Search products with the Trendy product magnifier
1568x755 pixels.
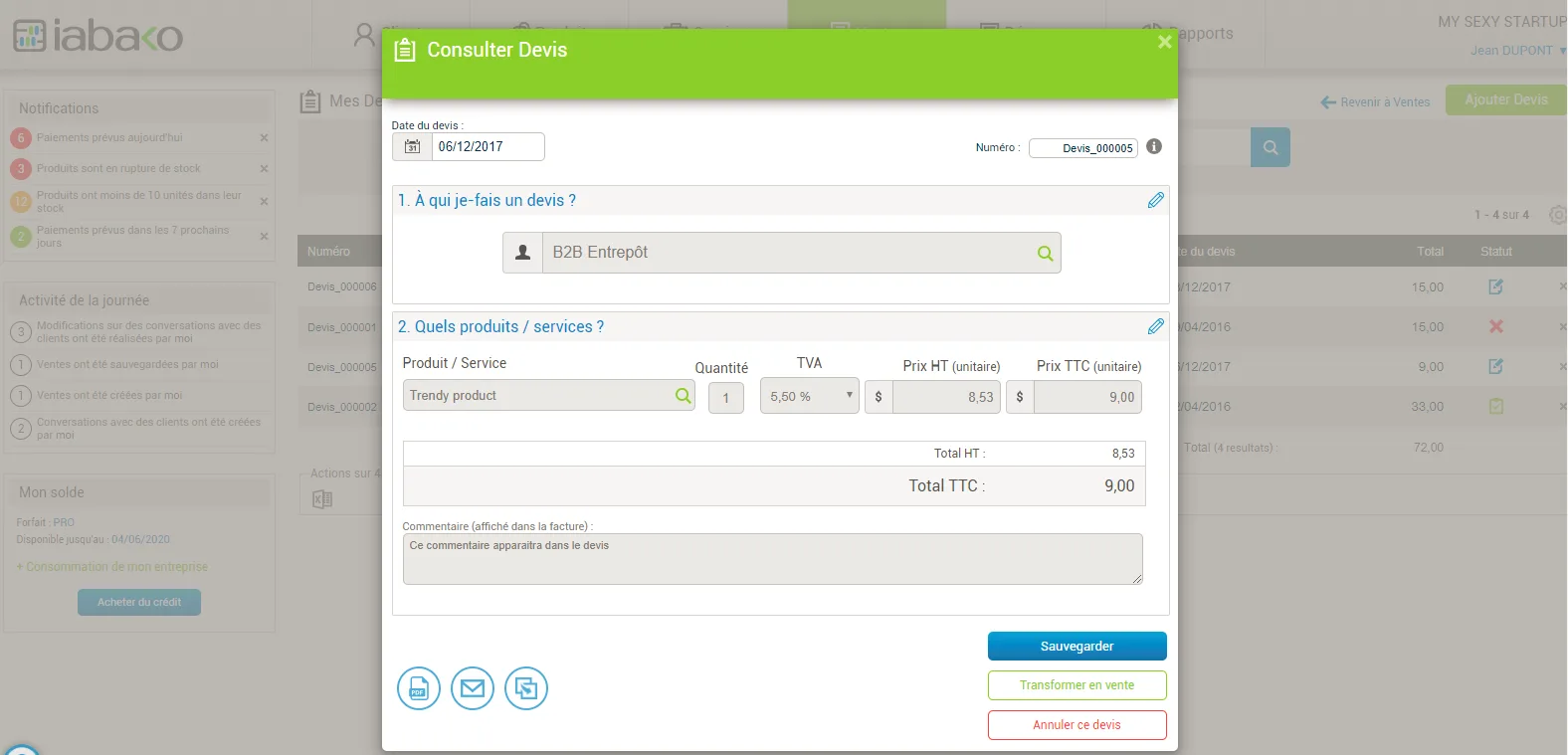pyautogui.click(x=683, y=395)
